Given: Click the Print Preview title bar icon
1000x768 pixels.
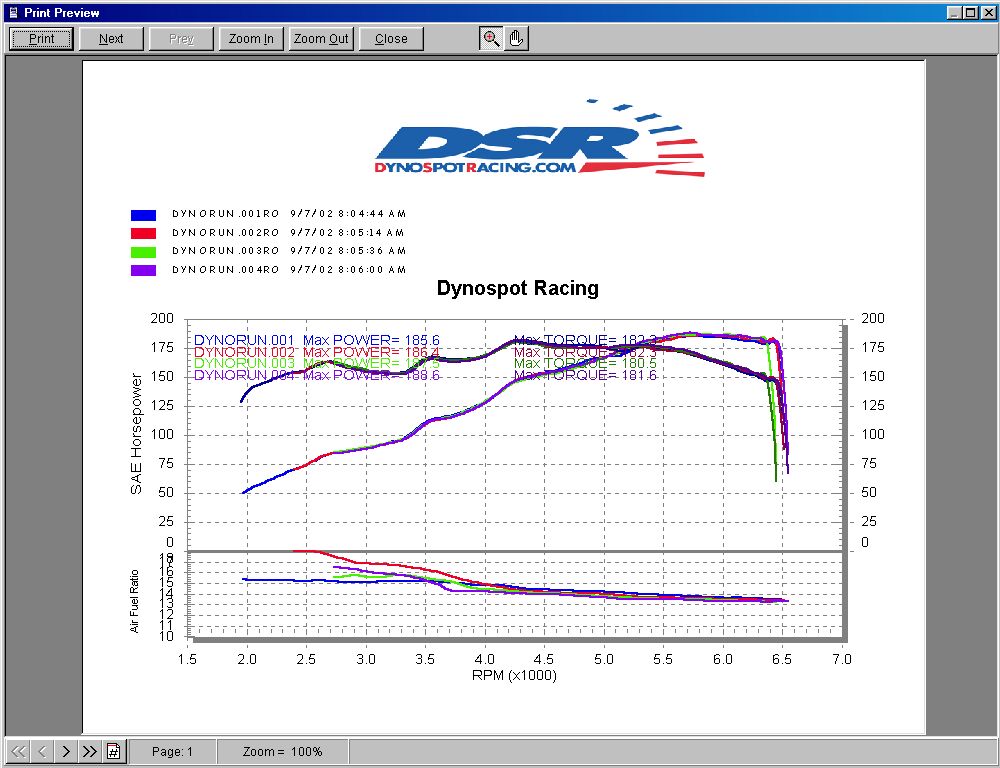Looking at the screenshot, I should click(x=13, y=12).
